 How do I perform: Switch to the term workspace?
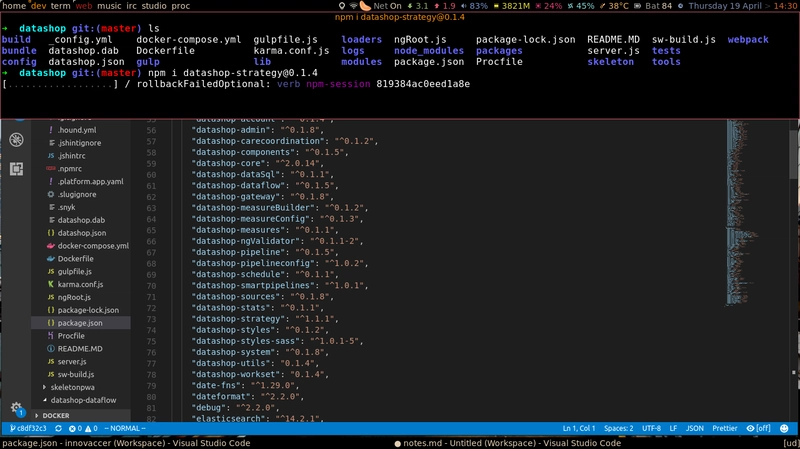coord(60,6)
